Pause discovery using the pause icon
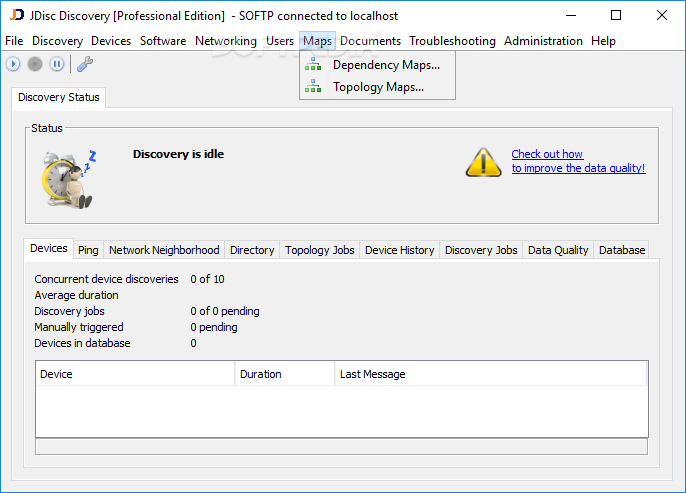This screenshot has width=686, height=493. click(56, 64)
